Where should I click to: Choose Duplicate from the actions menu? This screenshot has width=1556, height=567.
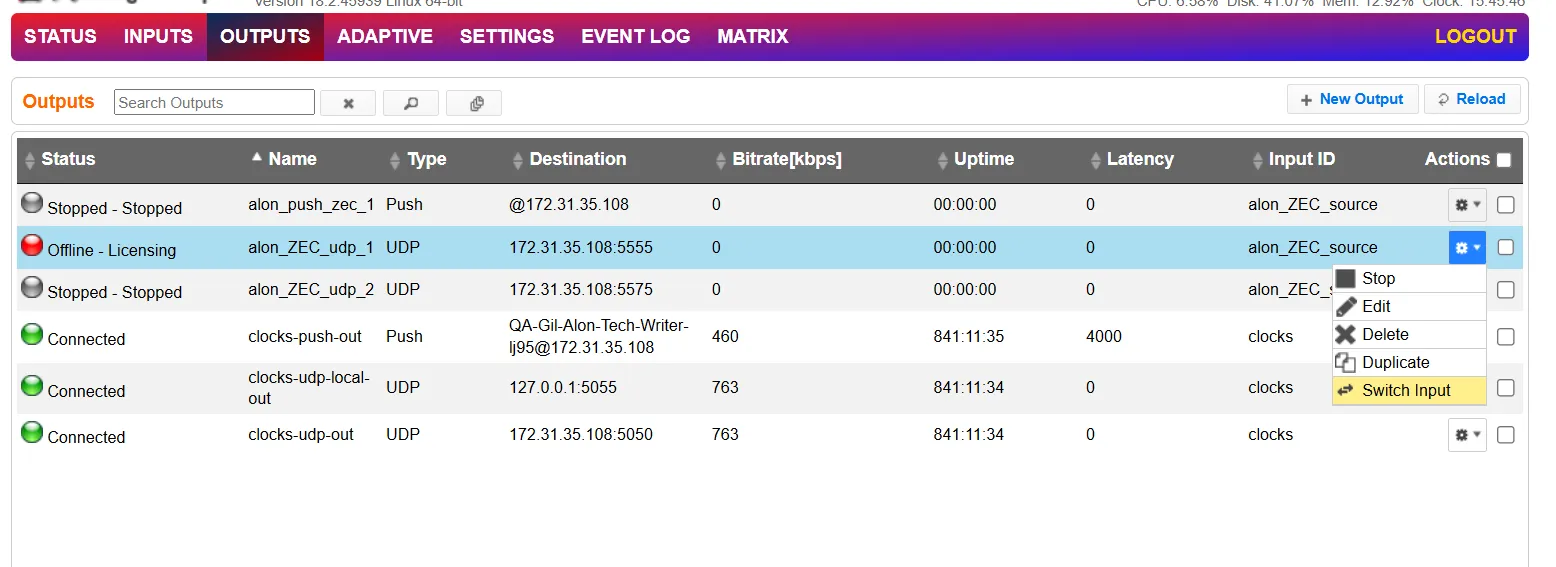(1409, 363)
